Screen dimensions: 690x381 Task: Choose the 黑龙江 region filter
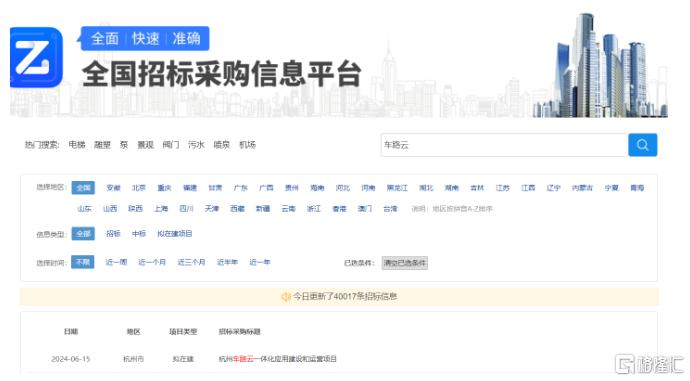coord(397,188)
